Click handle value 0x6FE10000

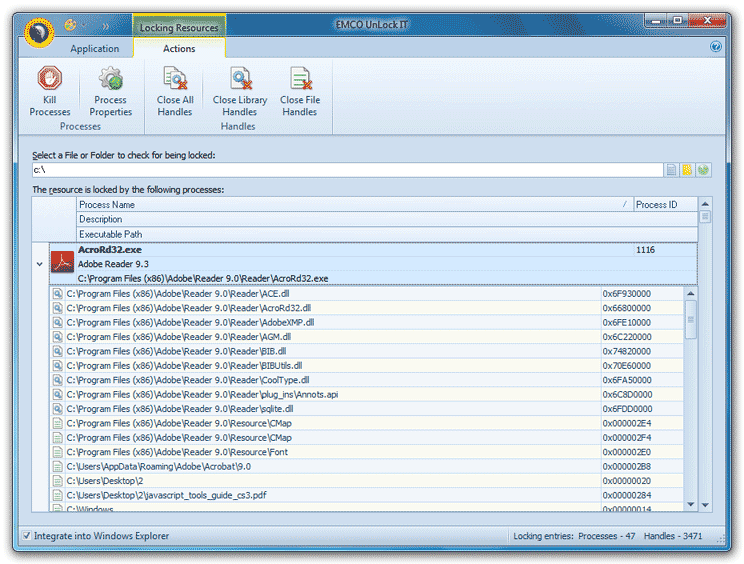tap(627, 323)
